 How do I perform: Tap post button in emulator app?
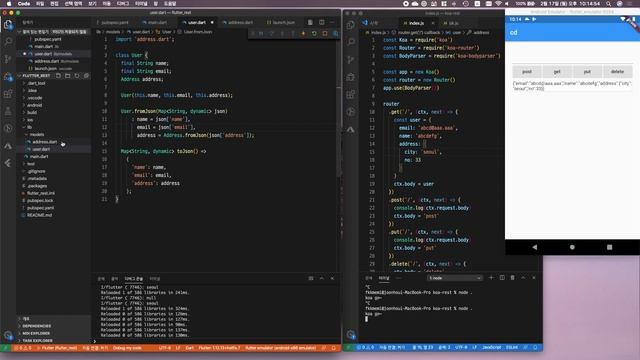click(x=527, y=72)
